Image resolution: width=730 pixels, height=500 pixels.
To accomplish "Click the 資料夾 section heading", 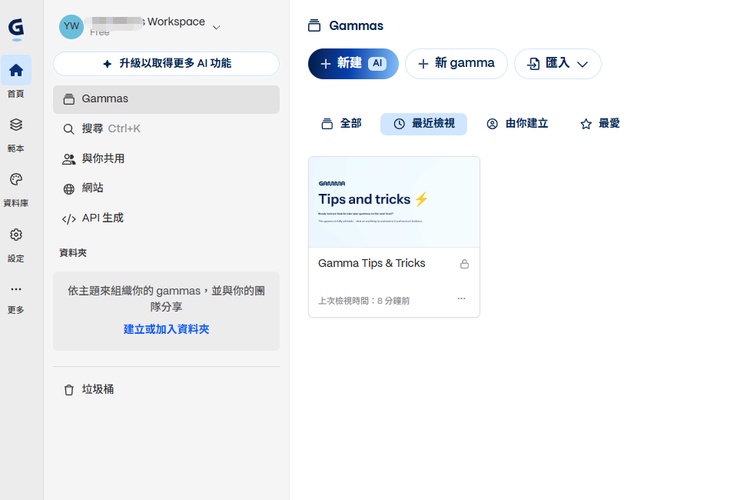I will 73,253.
